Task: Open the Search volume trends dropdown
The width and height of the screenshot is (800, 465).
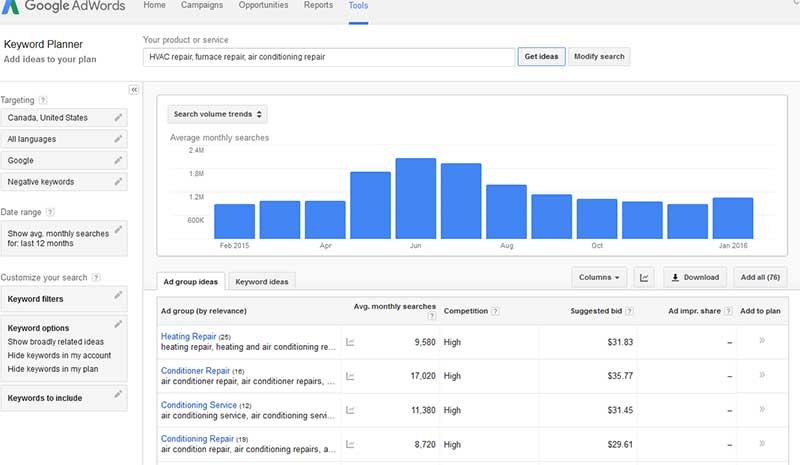Action: (x=217, y=114)
